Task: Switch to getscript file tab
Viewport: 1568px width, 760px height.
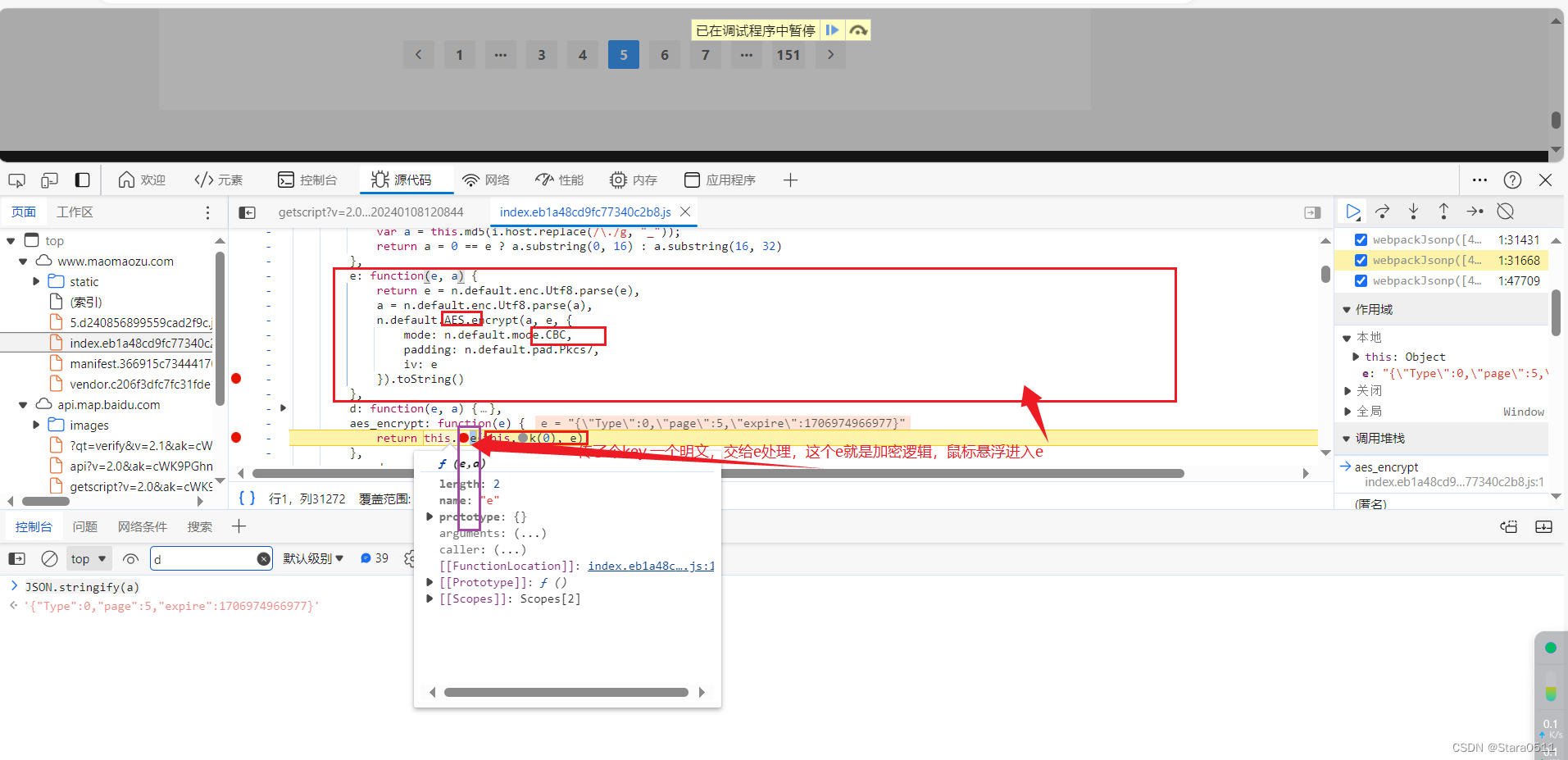Action: pyautogui.click(x=370, y=212)
